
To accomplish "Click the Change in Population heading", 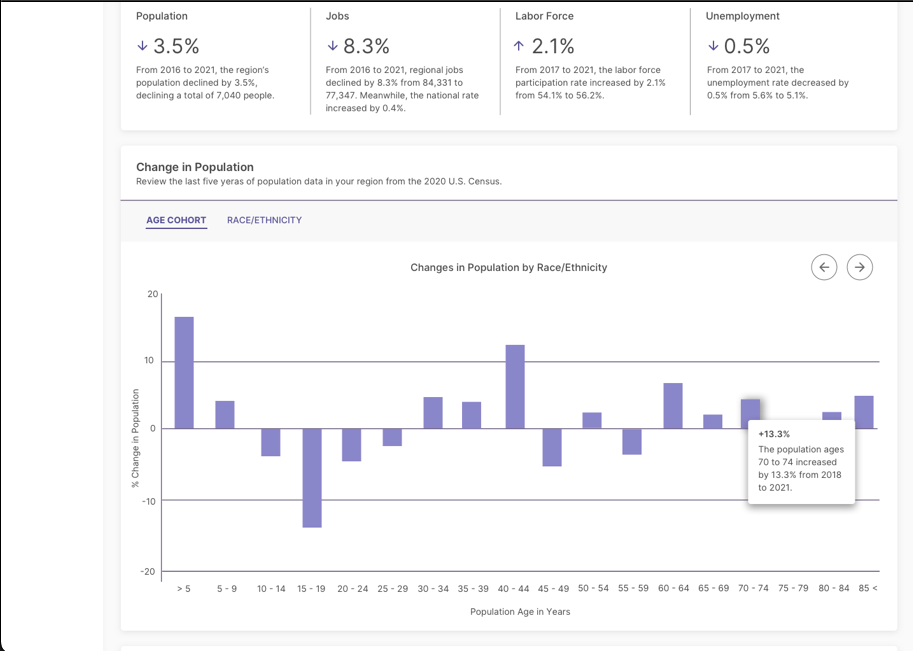I will coord(195,167).
